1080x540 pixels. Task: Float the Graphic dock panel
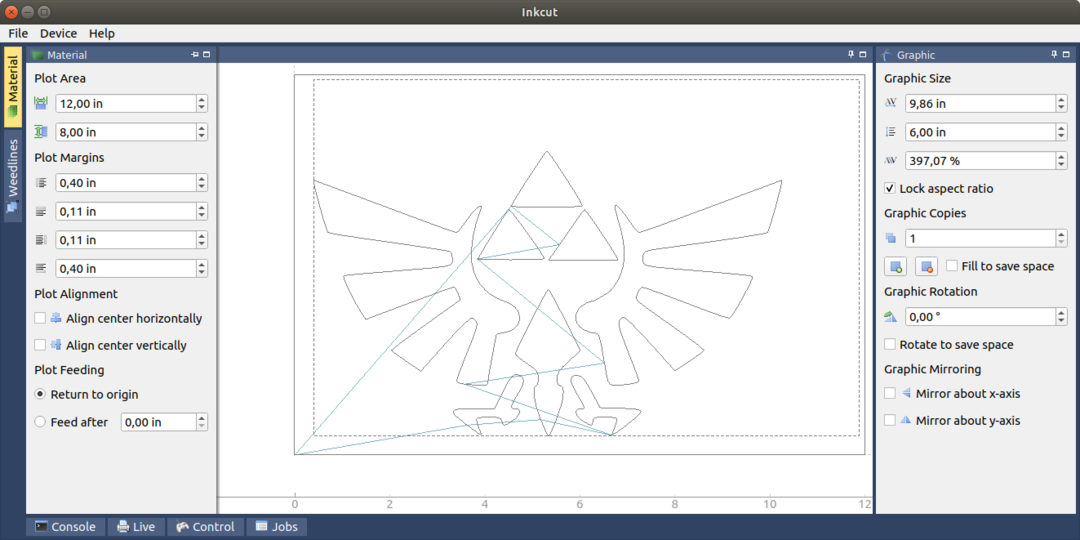pyautogui.click(x=1066, y=54)
